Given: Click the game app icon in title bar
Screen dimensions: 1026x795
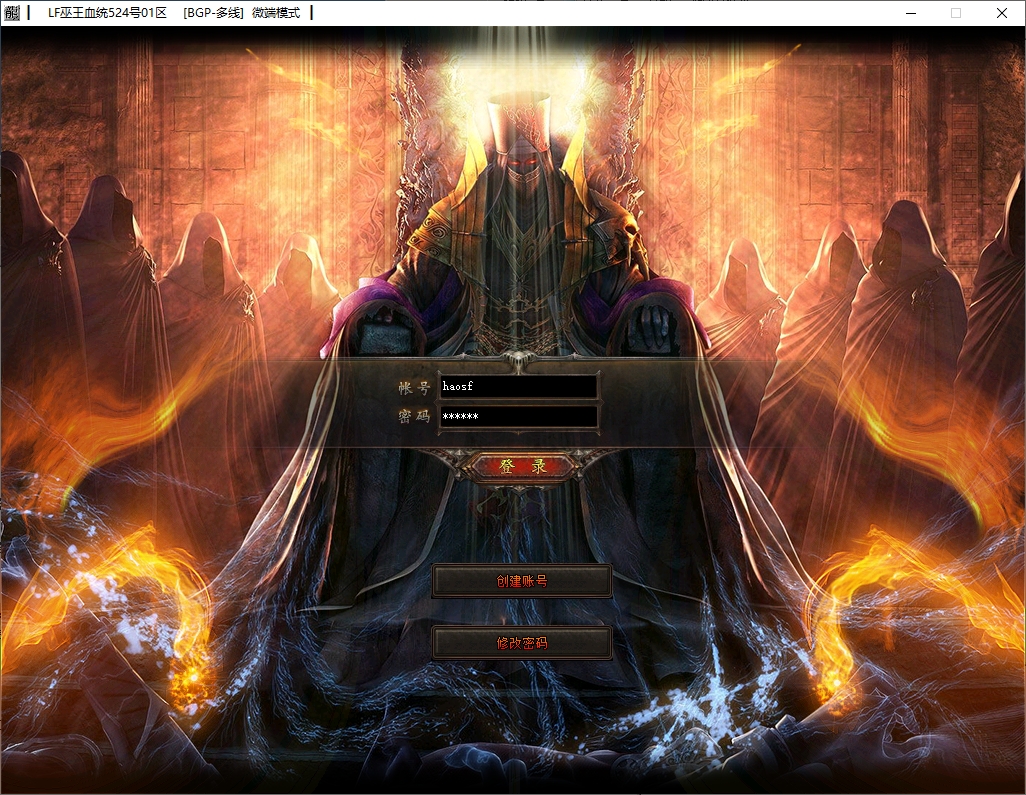Looking at the screenshot, I should [x=11, y=13].
